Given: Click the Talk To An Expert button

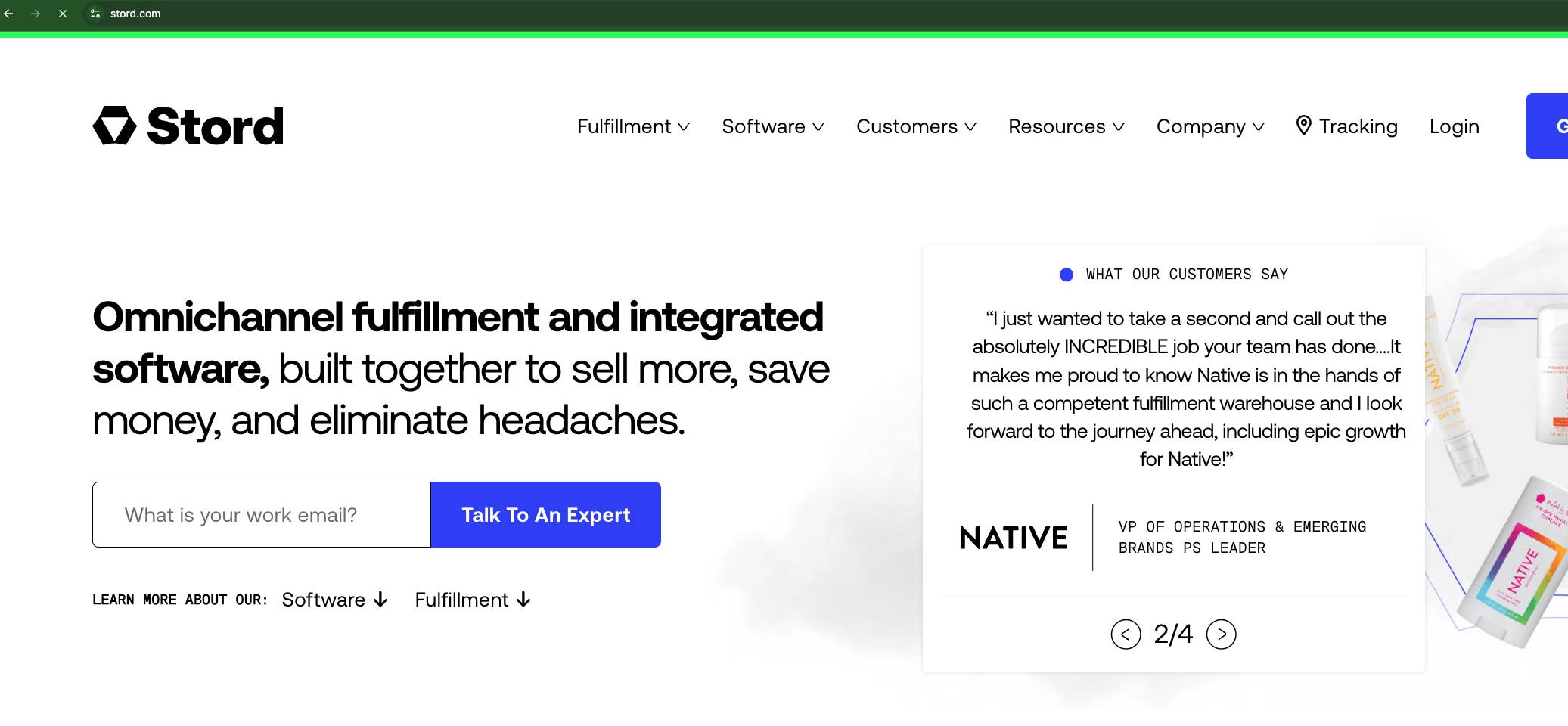Looking at the screenshot, I should pyautogui.click(x=545, y=515).
